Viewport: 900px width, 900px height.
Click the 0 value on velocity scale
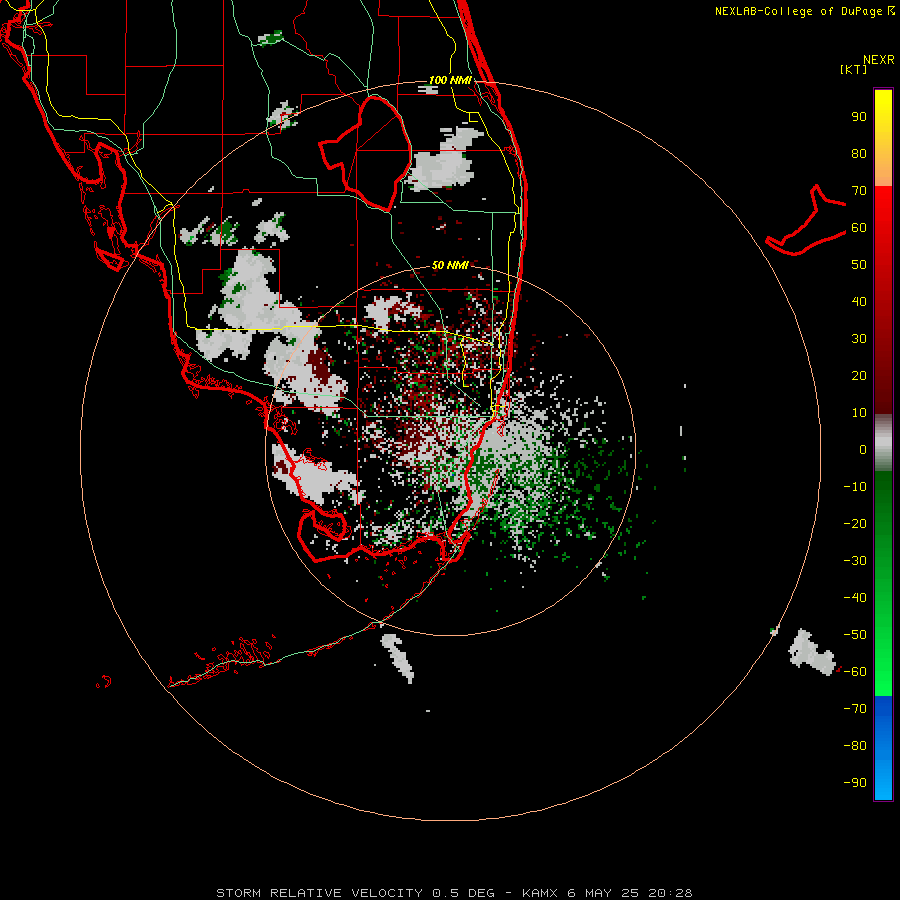click(x=863, y=450)
